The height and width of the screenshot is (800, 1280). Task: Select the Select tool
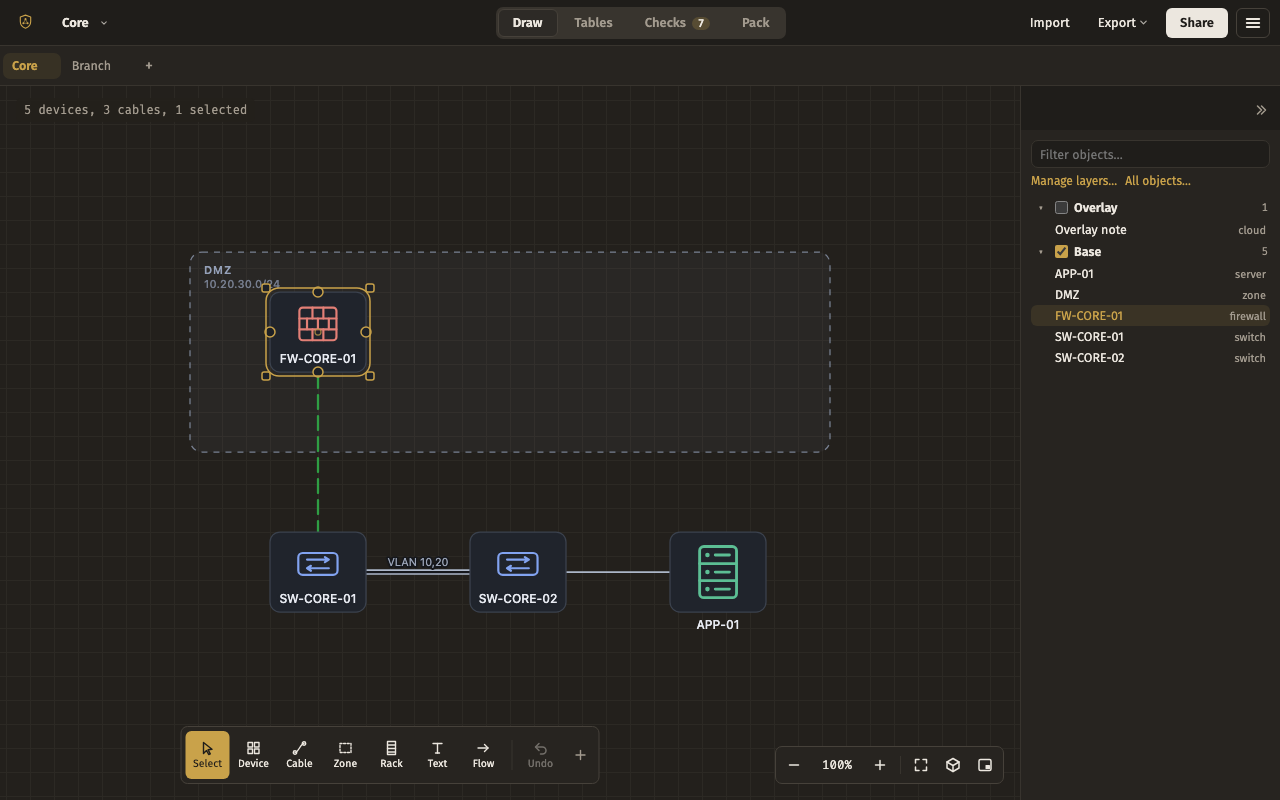(207, 755)
